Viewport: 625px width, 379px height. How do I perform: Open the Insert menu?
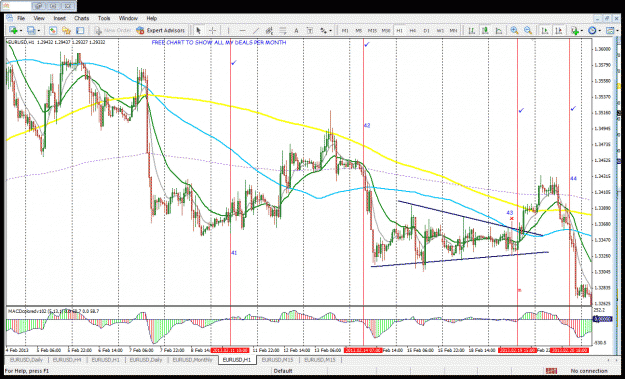click(x=60, y=18)
